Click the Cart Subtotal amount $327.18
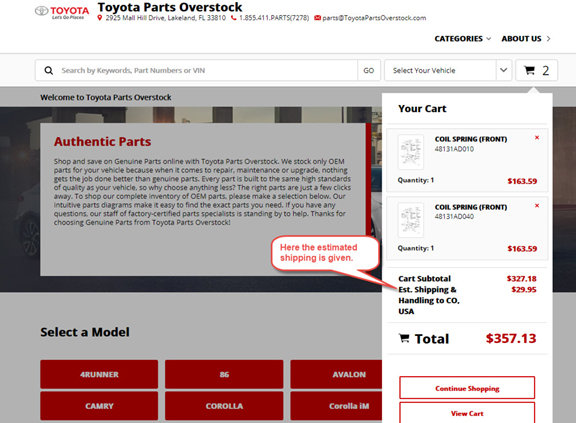576x423 pixels. click(x=521, y=278)
